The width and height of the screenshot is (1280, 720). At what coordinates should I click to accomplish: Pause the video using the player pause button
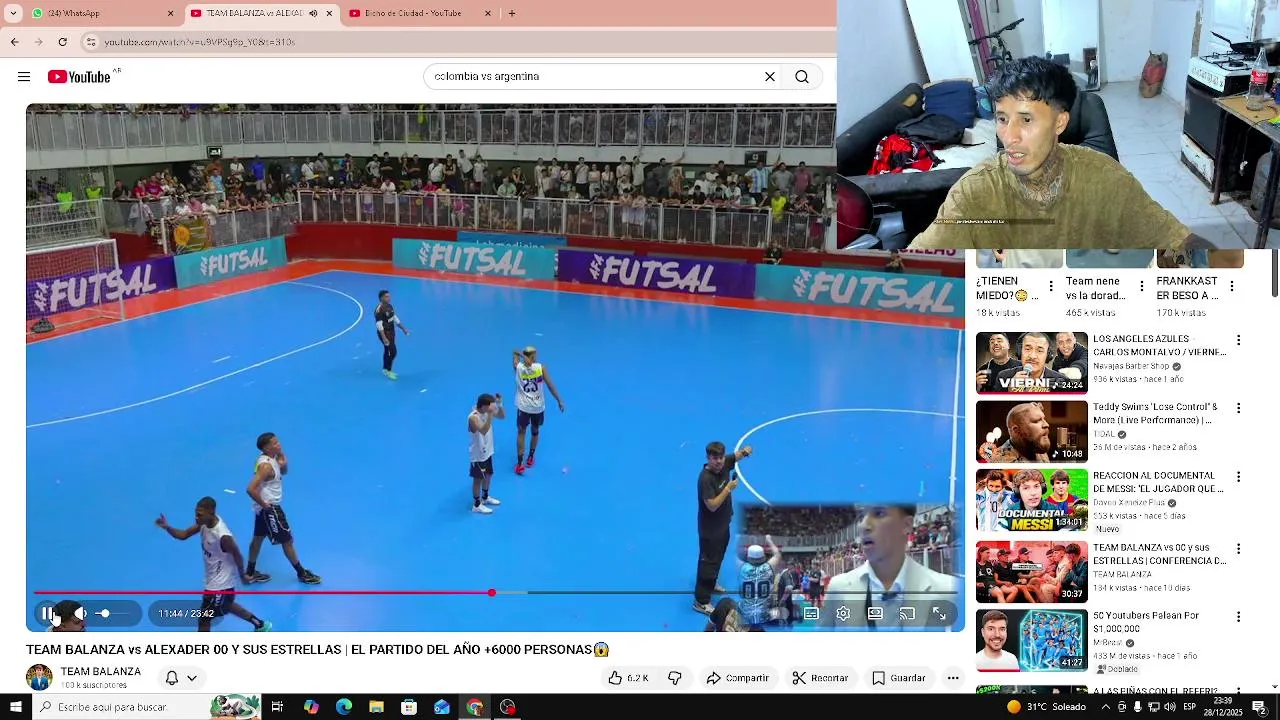tap(47, 613)
